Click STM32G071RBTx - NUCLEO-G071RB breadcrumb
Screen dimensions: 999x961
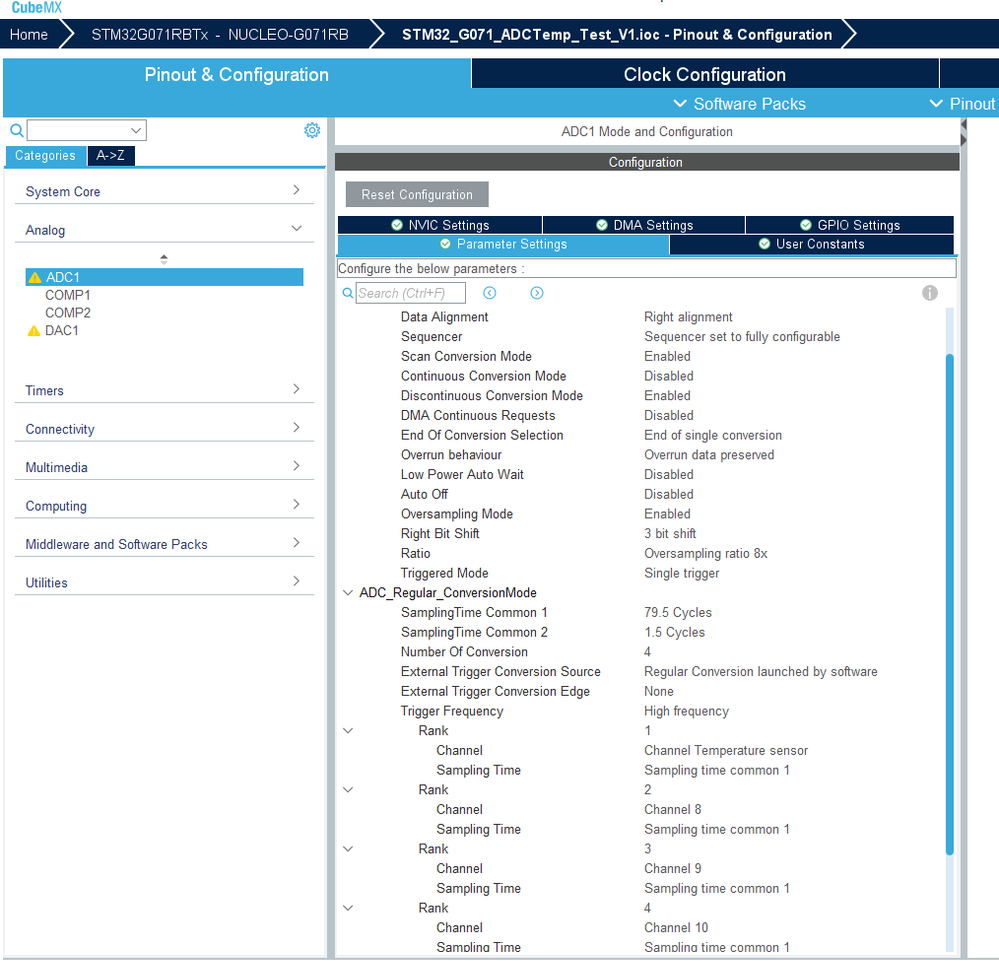click(x=220, y=34)
